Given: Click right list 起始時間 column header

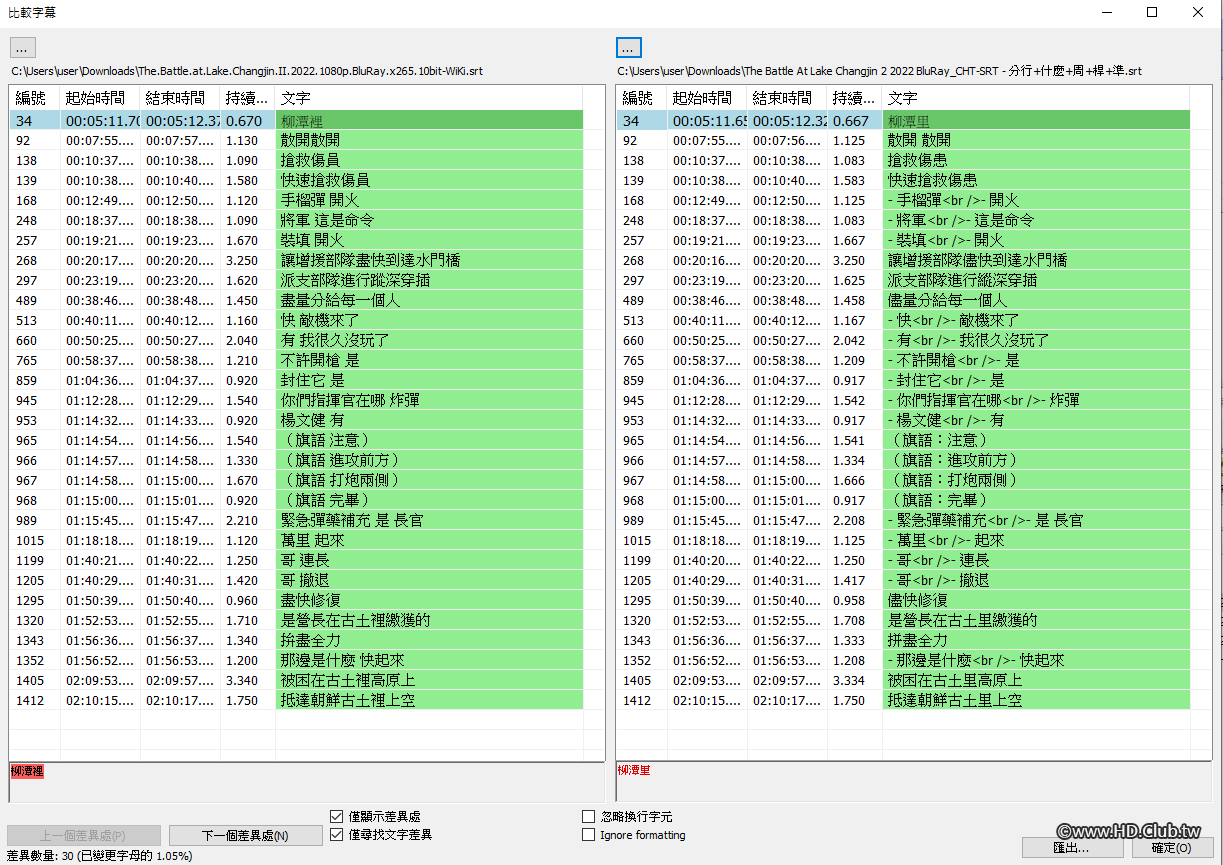Looking at the screenshot, I should point(707,98).
